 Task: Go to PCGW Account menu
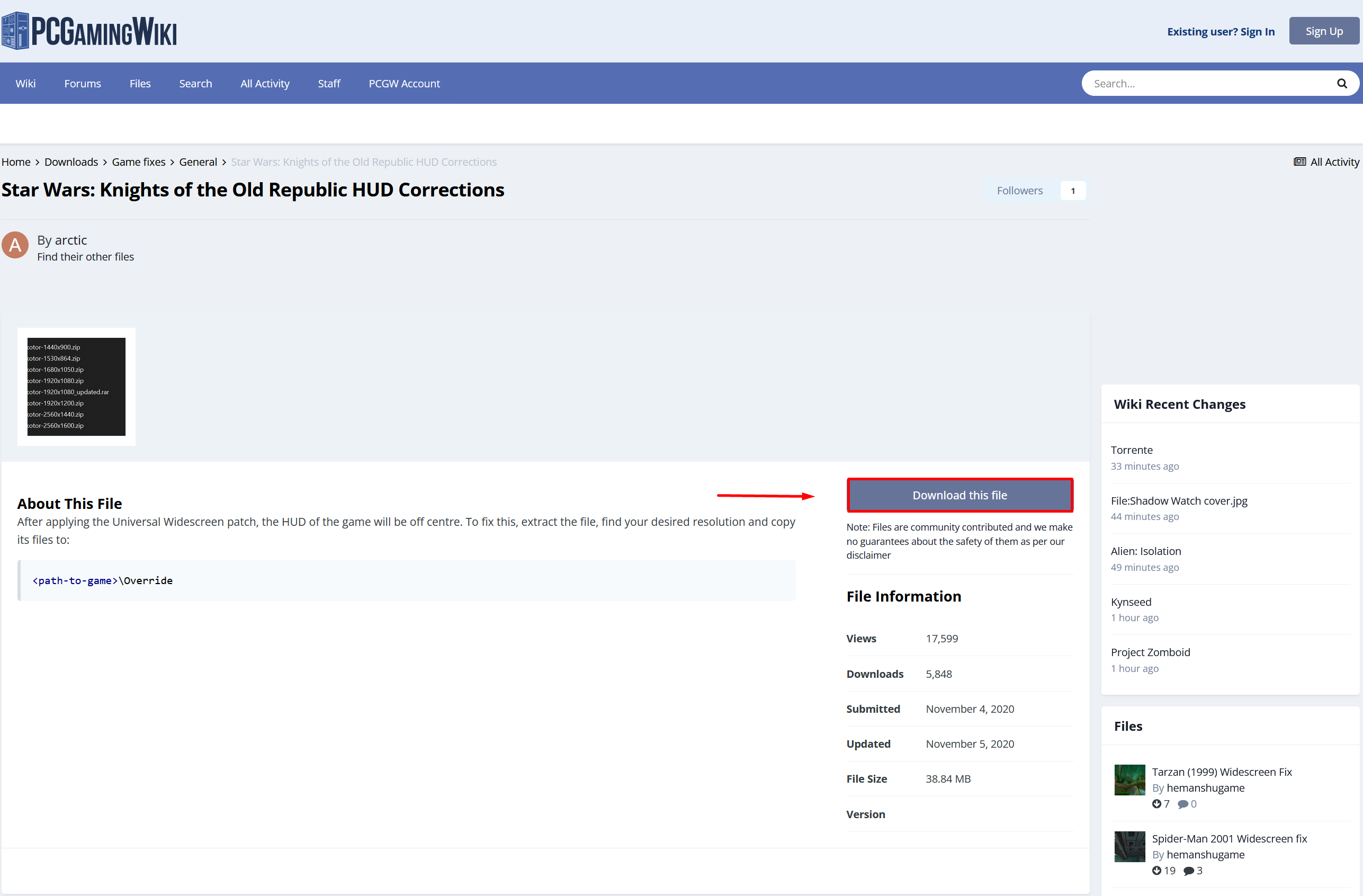tap(403, 84)
